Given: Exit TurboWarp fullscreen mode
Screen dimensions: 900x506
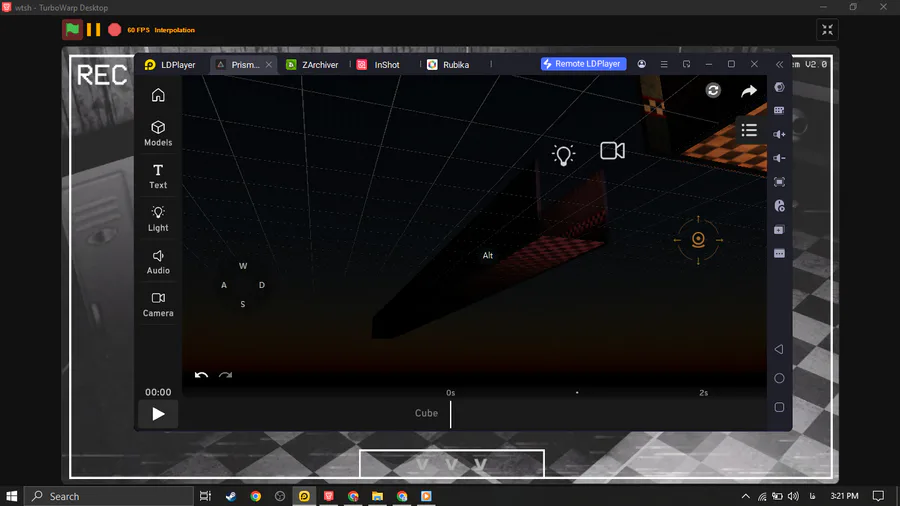Looking at the screenshot, I should pos(827,30).
